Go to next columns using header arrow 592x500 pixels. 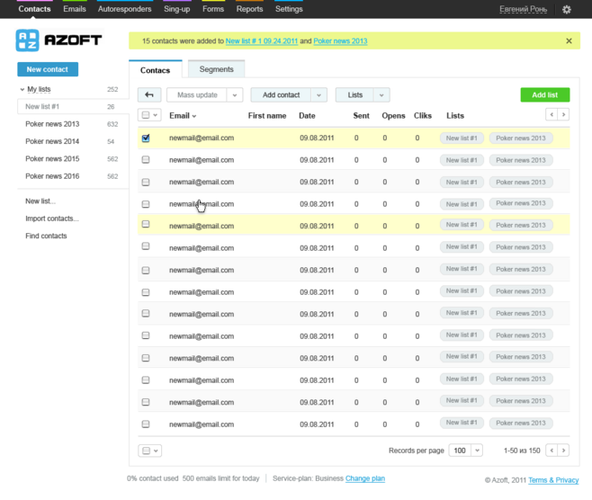[x=563, y=114]
